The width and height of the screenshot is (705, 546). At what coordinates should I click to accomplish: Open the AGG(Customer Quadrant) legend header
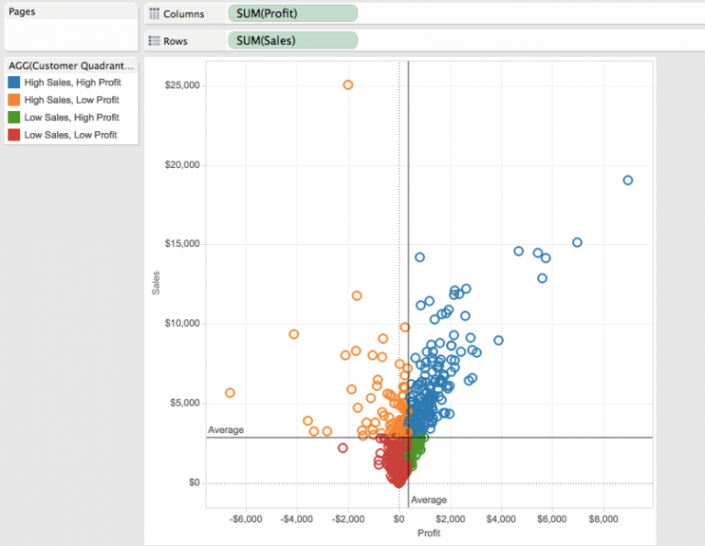[70, 66]
